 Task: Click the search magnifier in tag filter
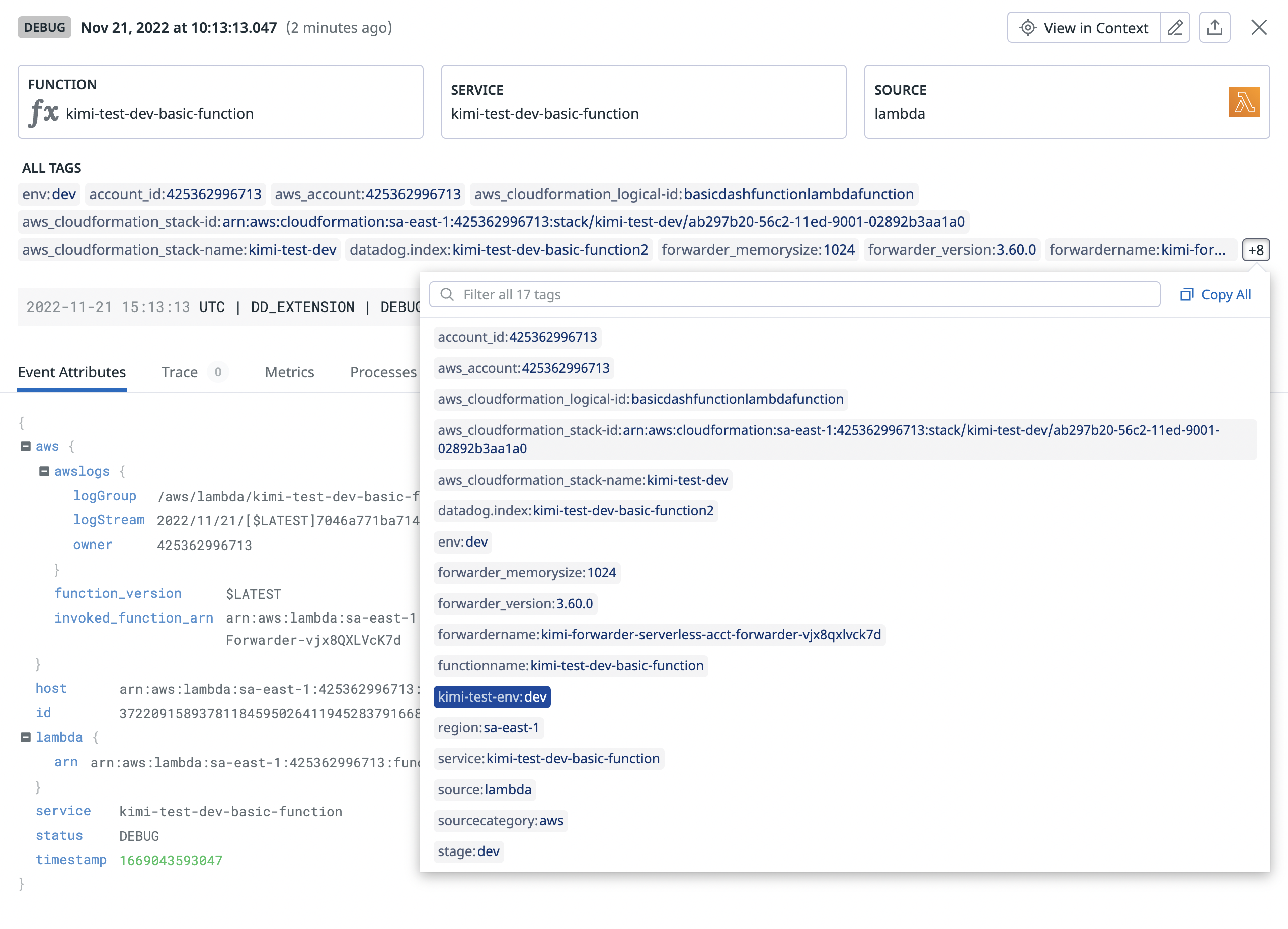coord(447,294)
